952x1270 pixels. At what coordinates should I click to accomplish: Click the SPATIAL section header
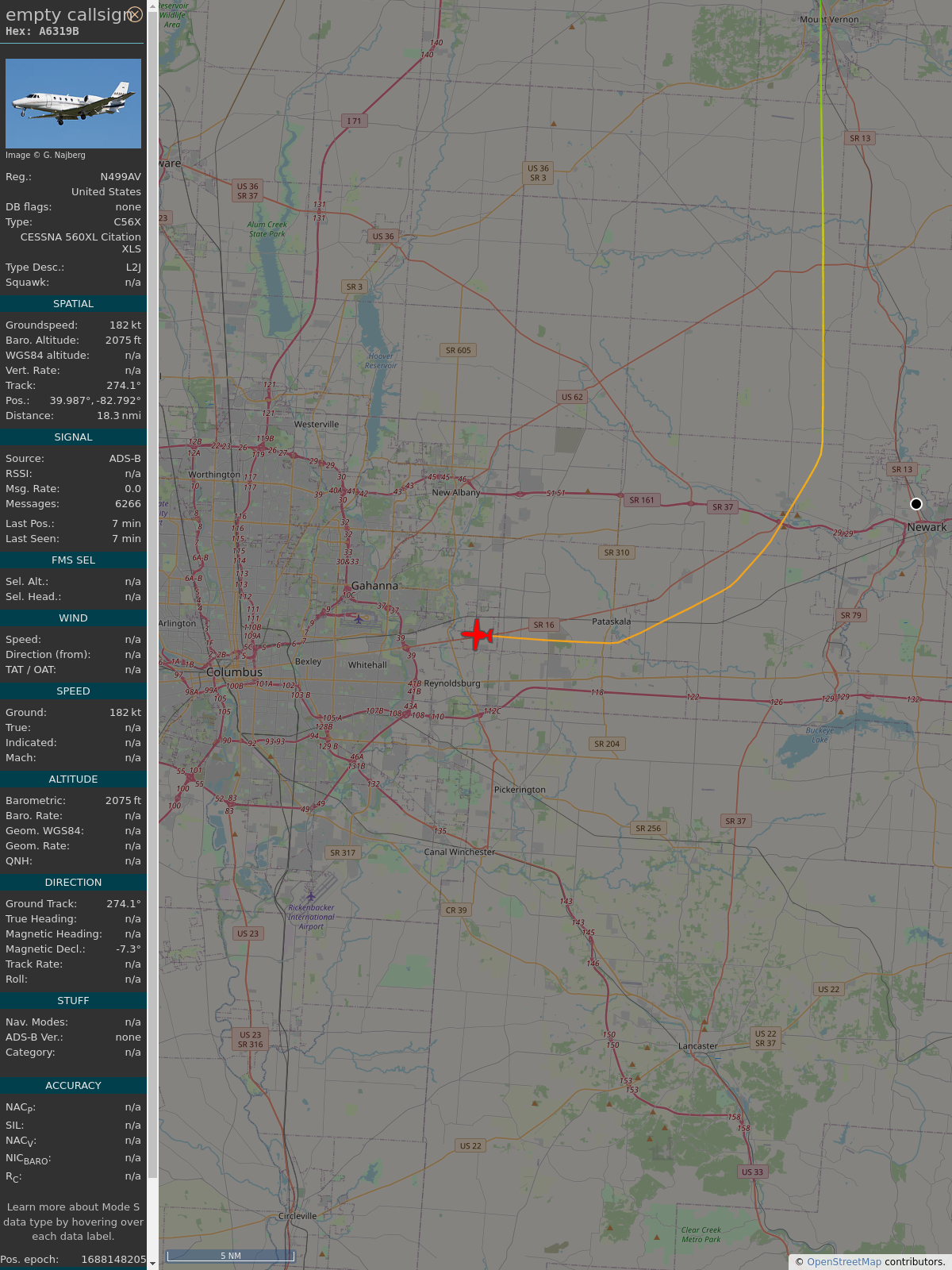[x=73, y=304]
